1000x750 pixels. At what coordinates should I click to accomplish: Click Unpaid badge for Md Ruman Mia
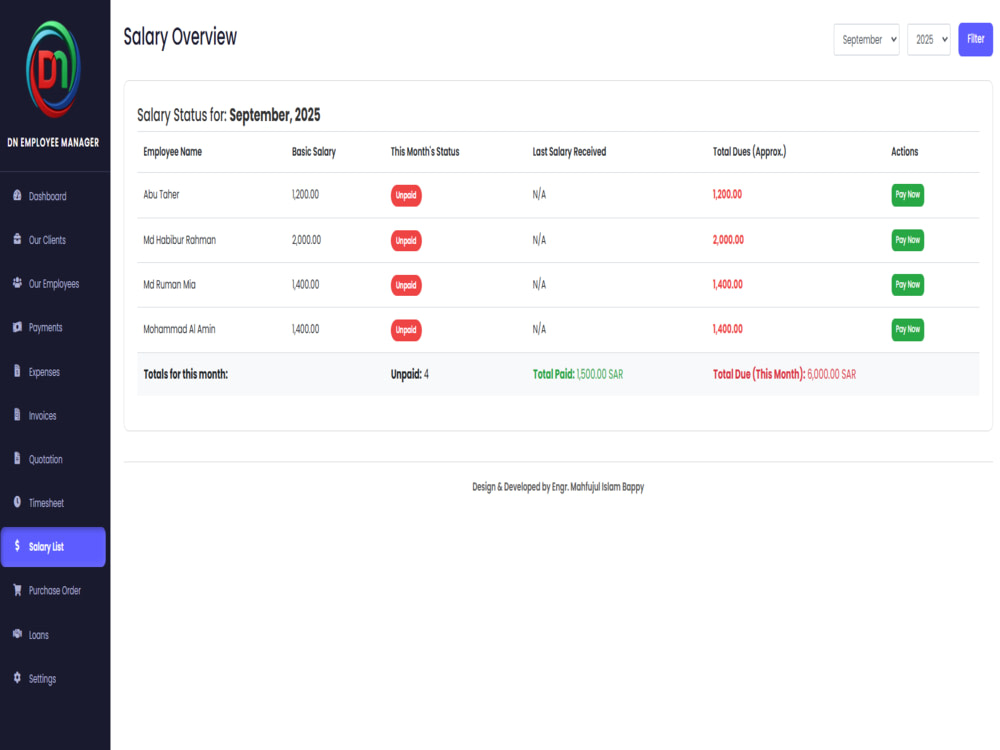(406, 285)
